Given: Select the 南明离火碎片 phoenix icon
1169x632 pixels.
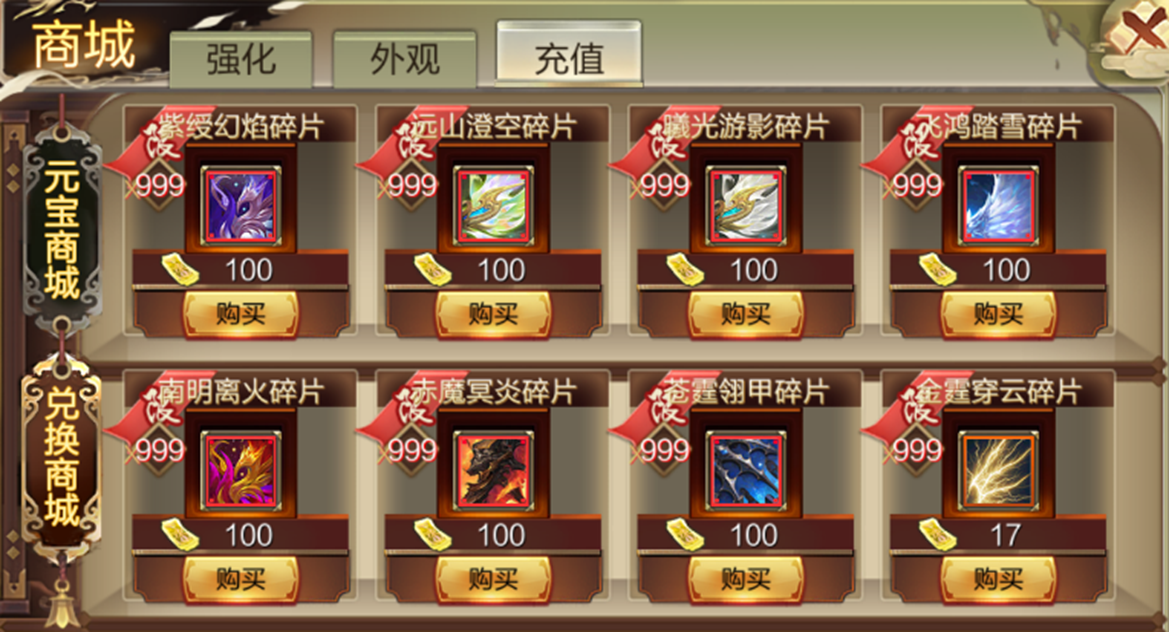Looking at the screenshot, I should click(241, 470).
